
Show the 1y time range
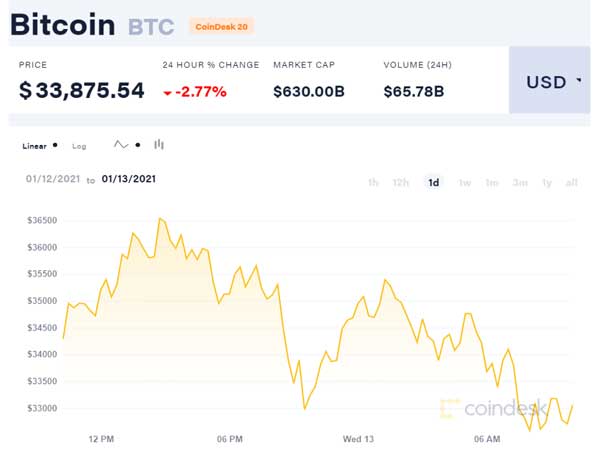click(547, 183)
